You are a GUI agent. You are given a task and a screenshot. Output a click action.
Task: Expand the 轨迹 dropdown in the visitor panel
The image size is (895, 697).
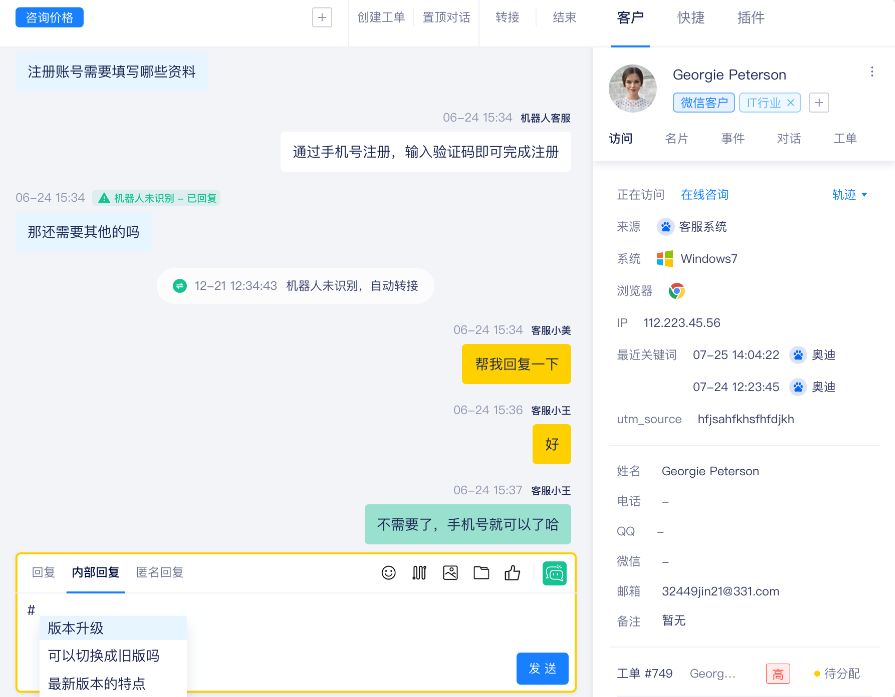[x=849, y=195]
